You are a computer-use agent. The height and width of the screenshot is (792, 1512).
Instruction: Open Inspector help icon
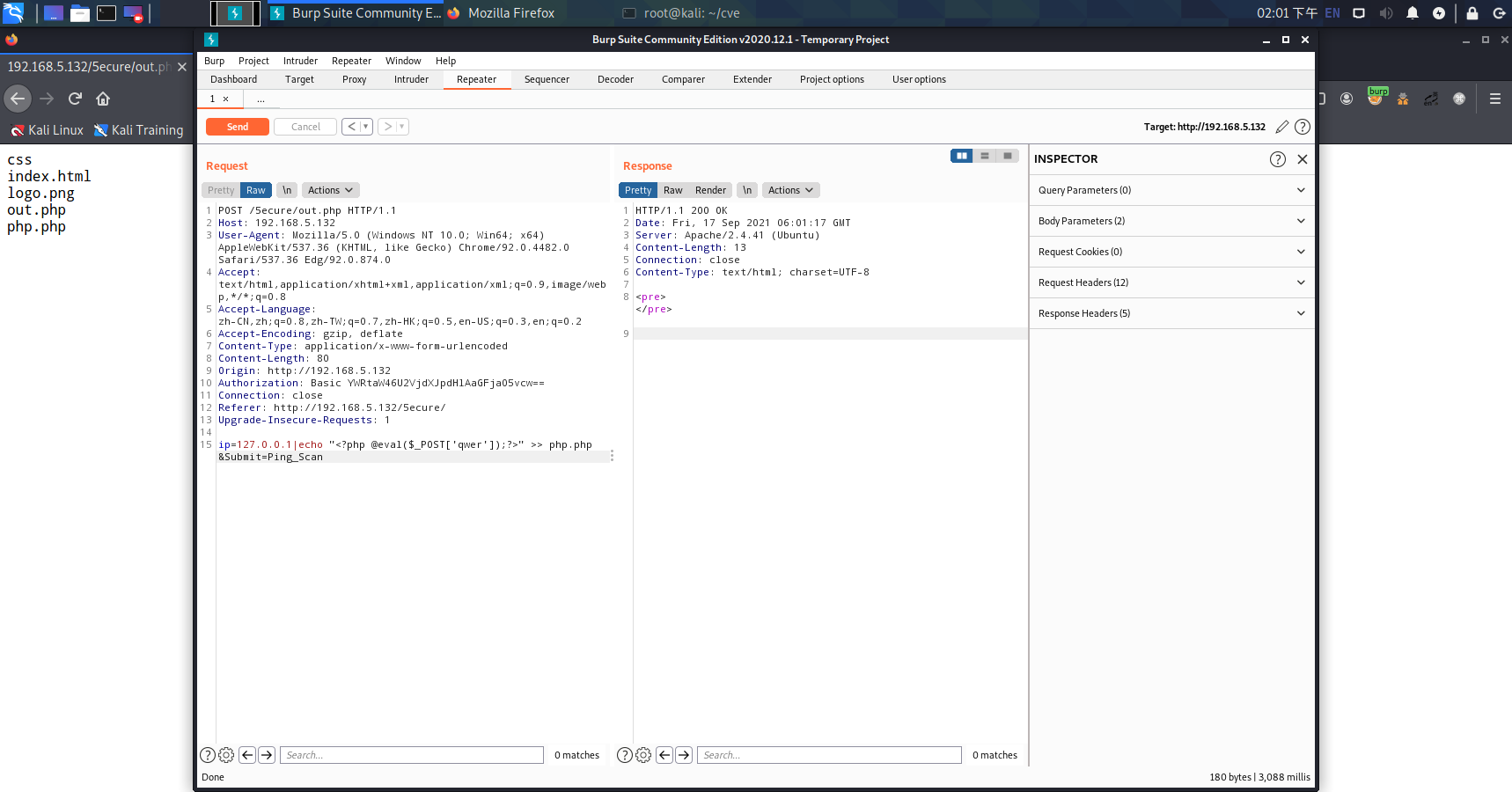coord(1278,159)
